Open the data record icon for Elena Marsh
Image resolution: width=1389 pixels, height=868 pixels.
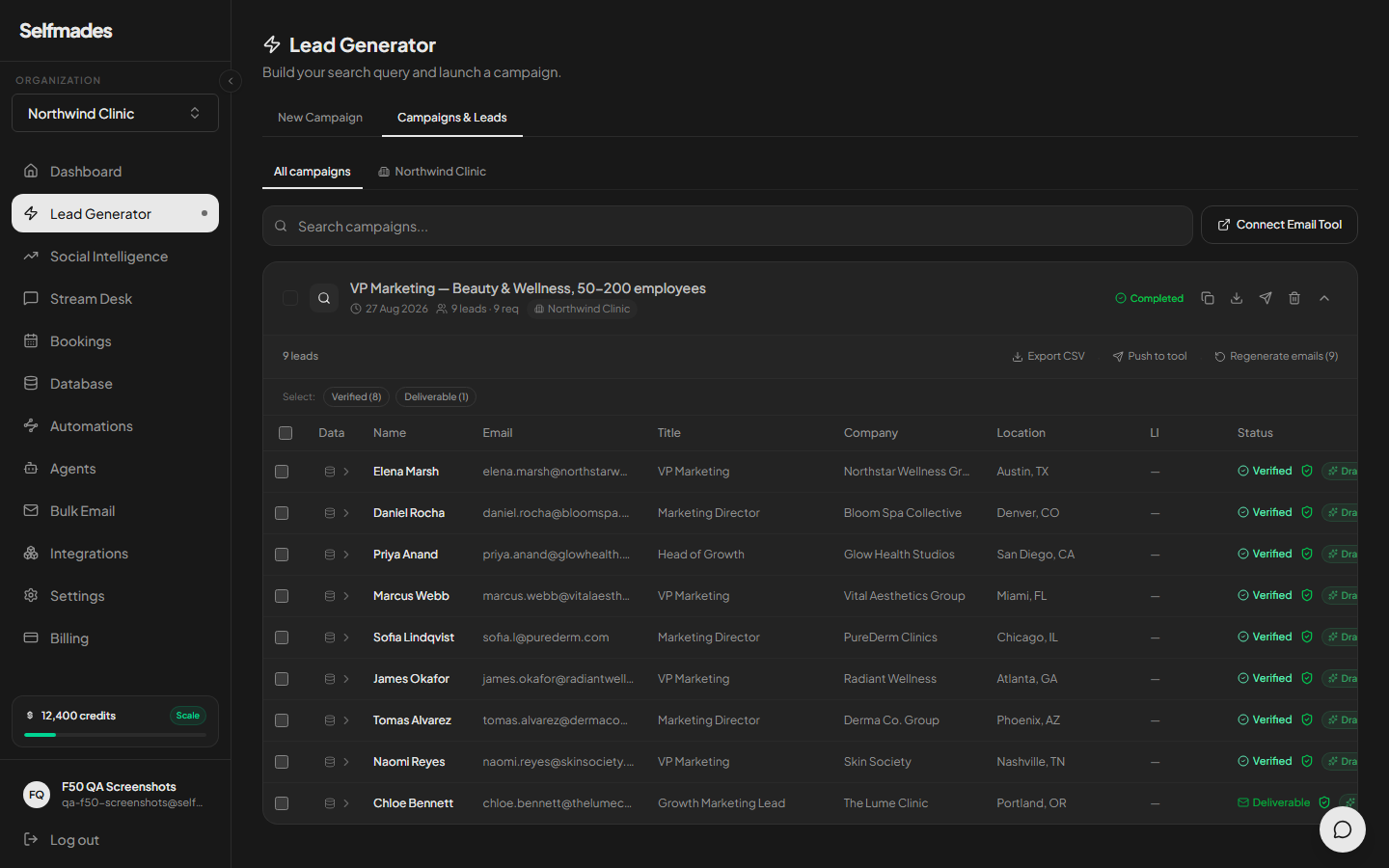[x=330, y=472]
